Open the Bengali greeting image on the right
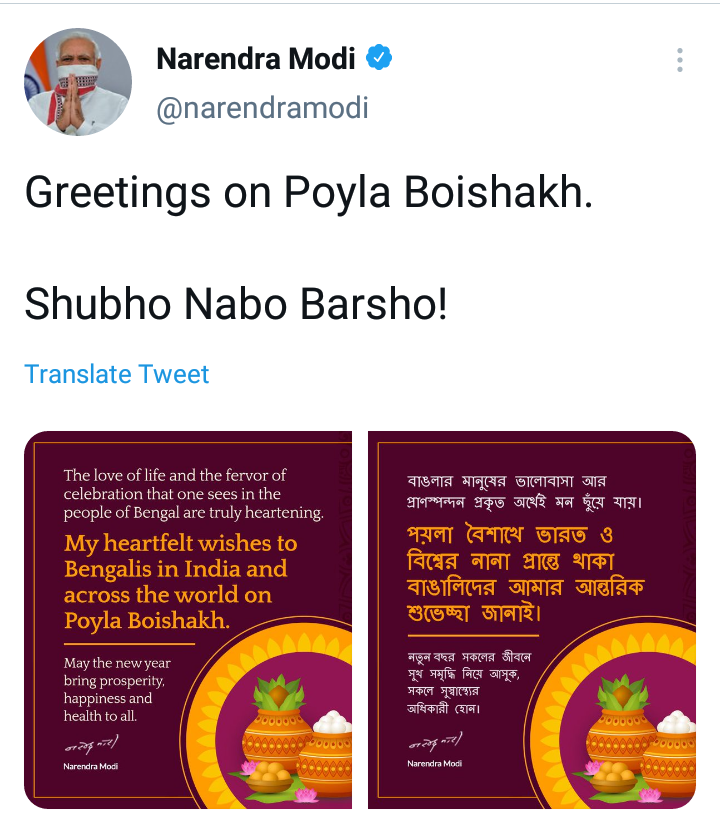 (x=532, y=619)
